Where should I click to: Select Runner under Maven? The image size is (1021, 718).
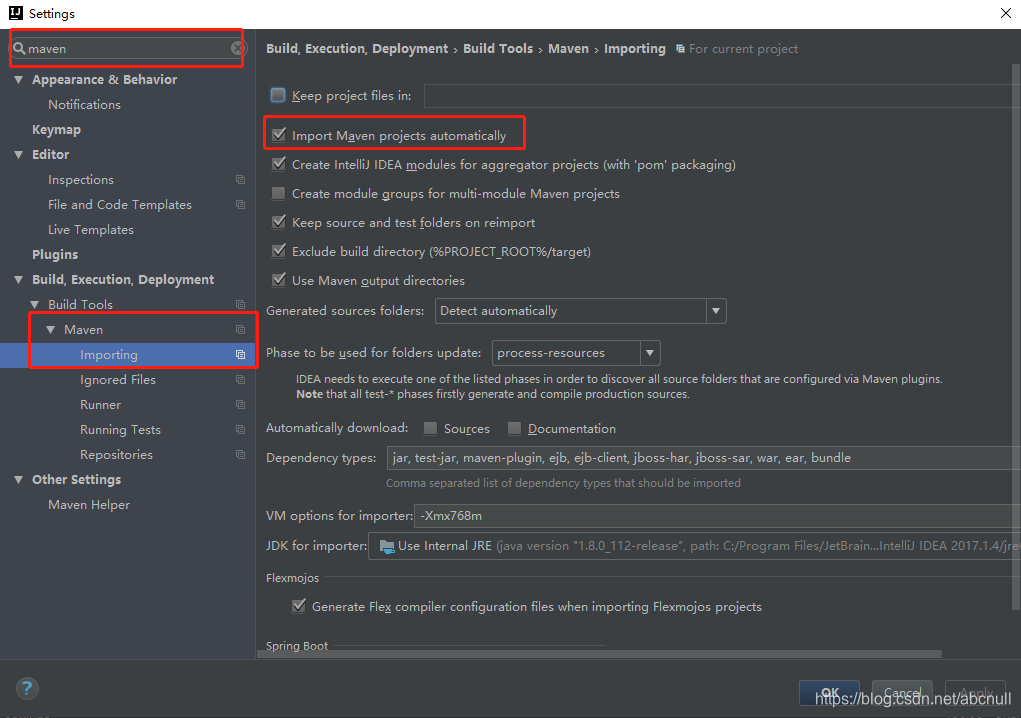(x=100, y=405)
